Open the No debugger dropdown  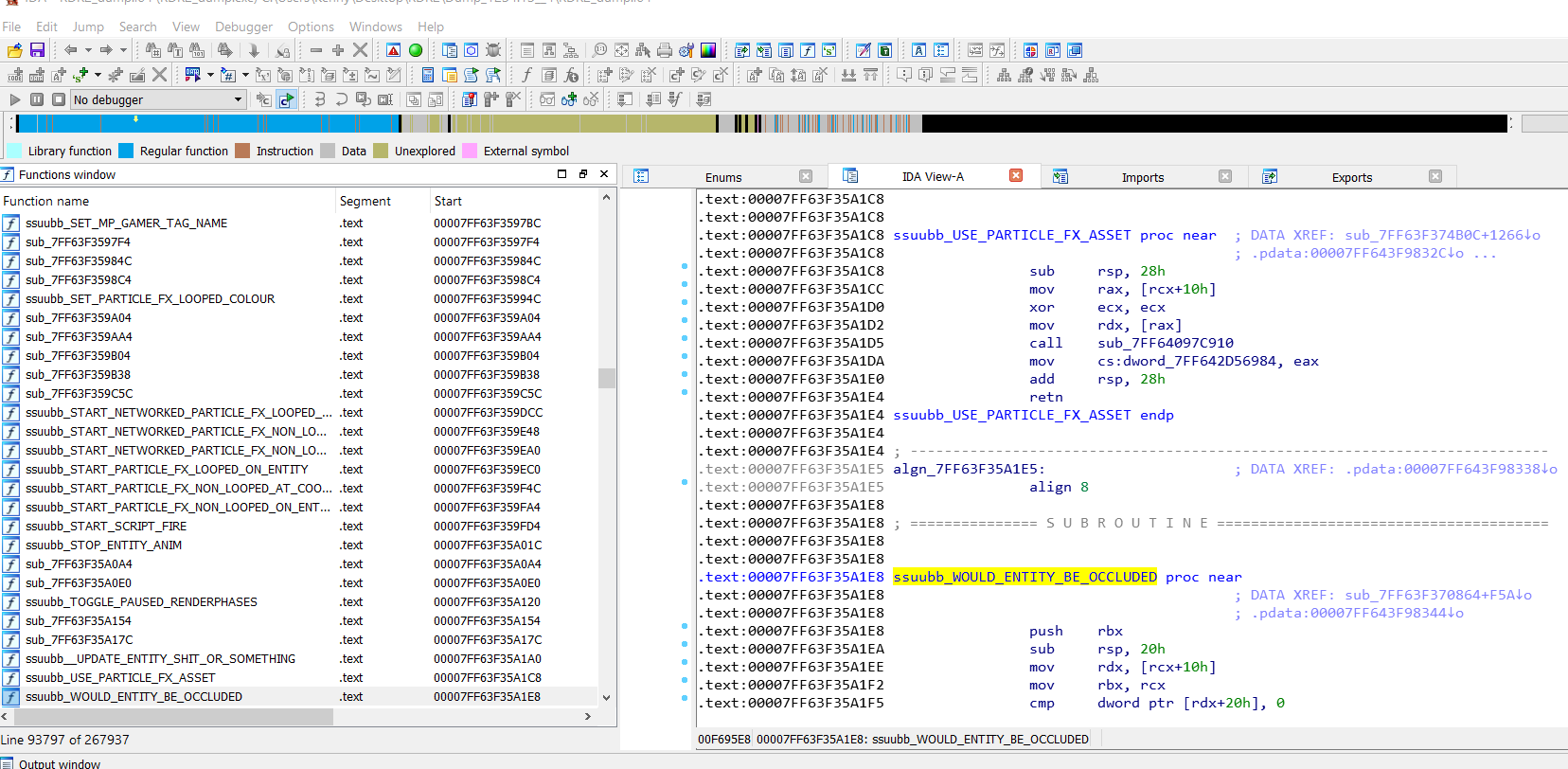click(239, 99)
